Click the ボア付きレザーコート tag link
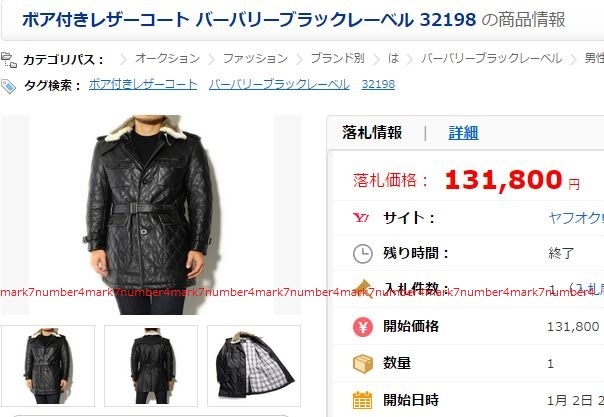This screenshot has height=417, width=604. click(143, 84)
